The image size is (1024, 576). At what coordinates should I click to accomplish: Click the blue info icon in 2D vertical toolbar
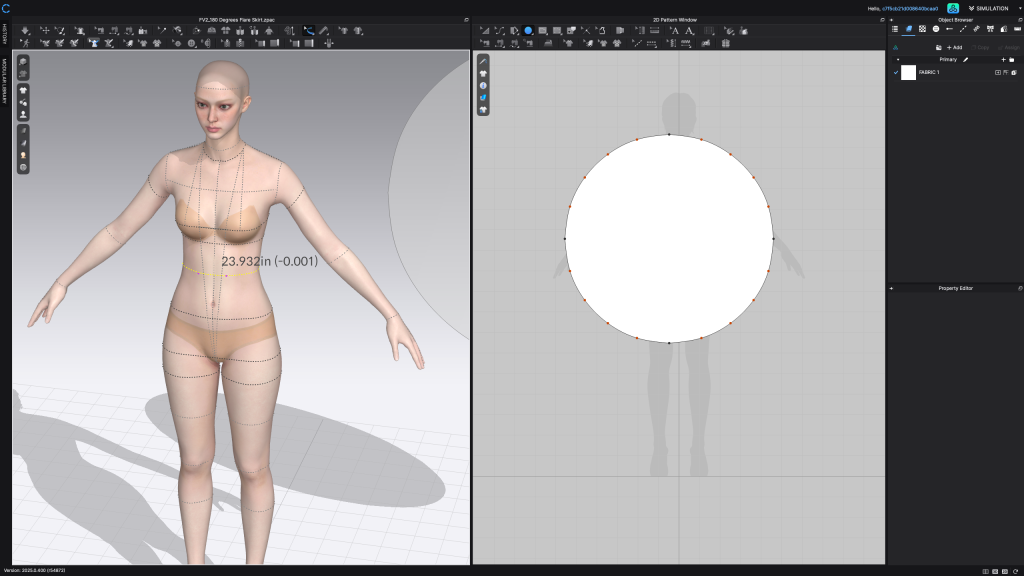point(483,86)
